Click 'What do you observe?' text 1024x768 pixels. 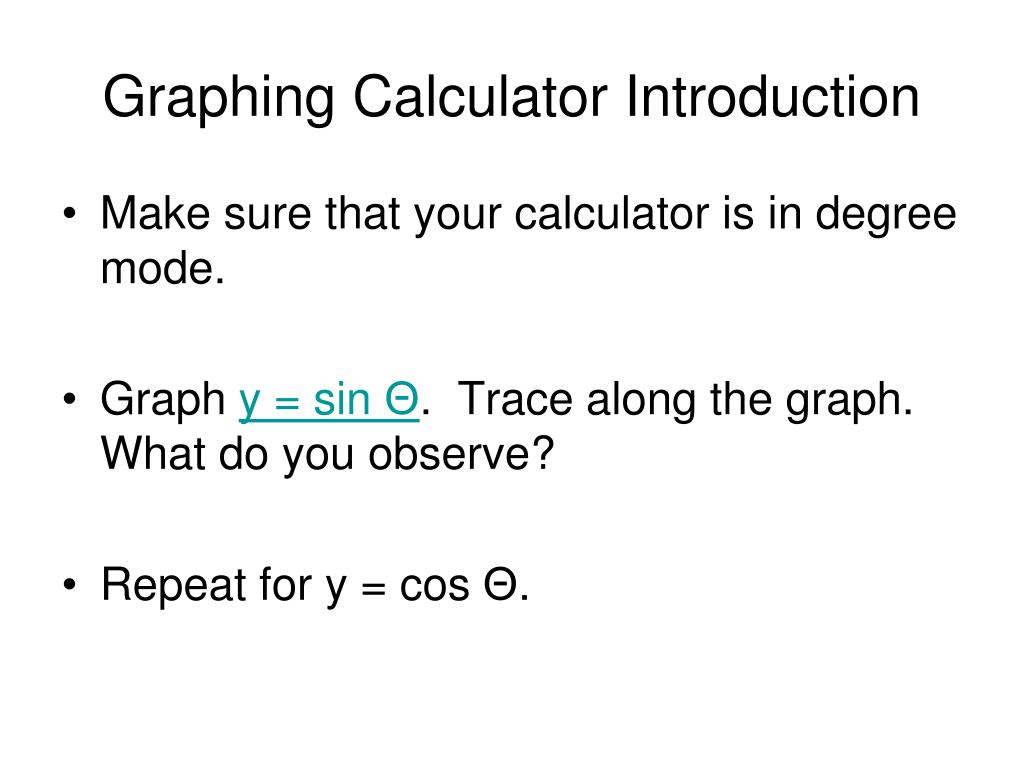[327, 455]
